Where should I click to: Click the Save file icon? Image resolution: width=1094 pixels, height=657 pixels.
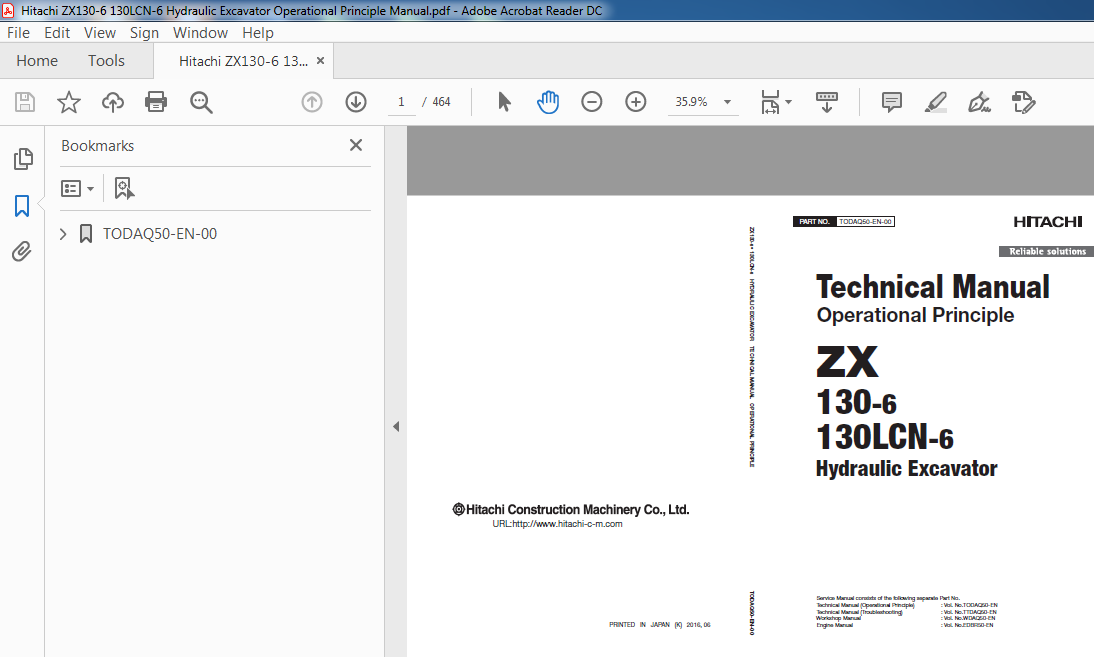[25, 102]
